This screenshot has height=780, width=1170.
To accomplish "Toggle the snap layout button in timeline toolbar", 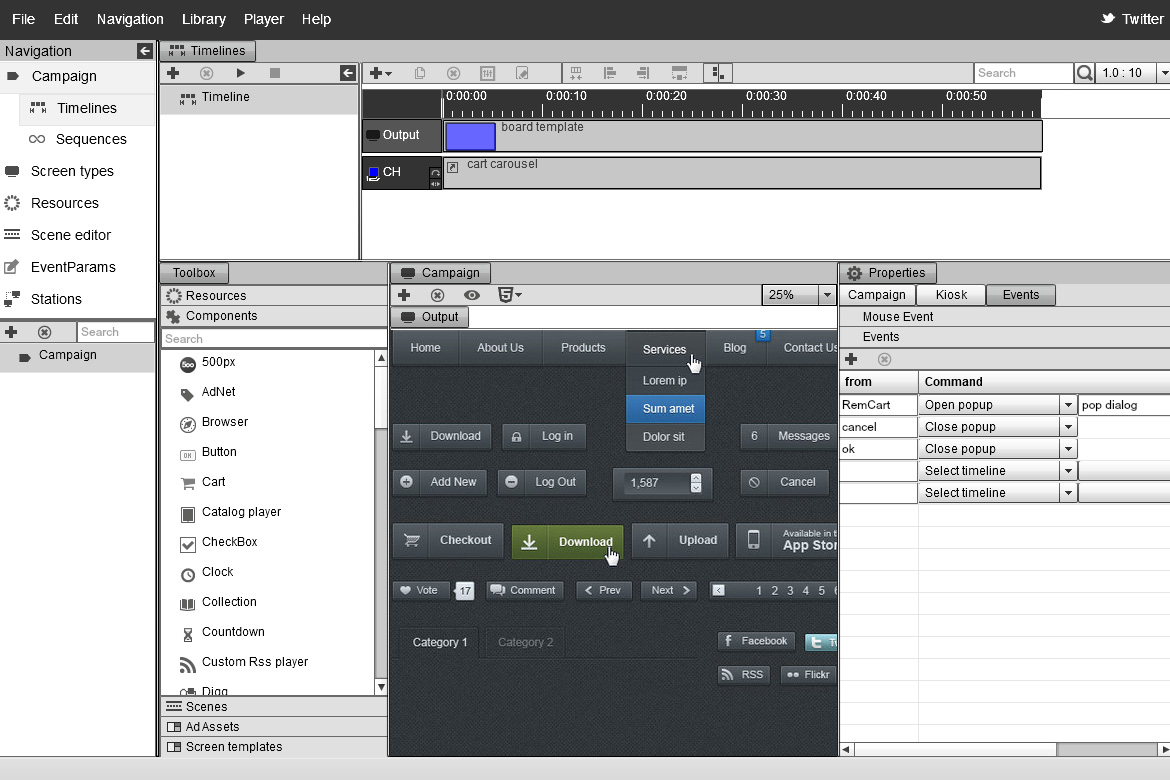I will pos(717,73).
